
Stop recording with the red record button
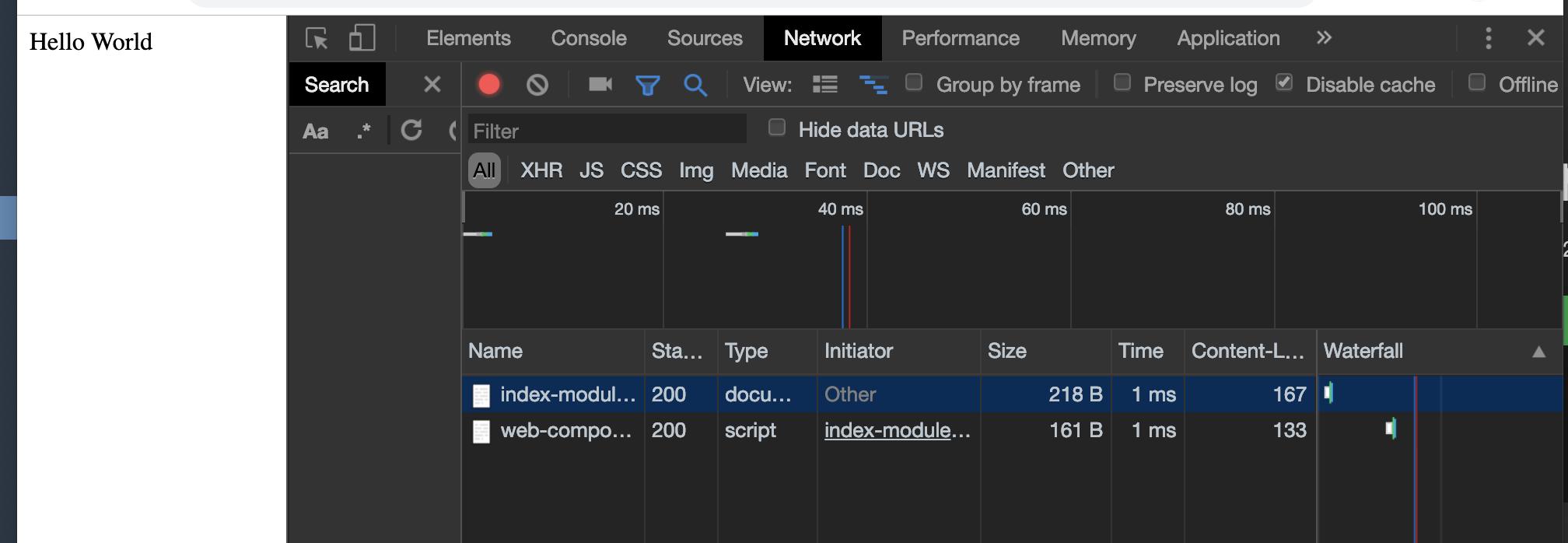489,84
